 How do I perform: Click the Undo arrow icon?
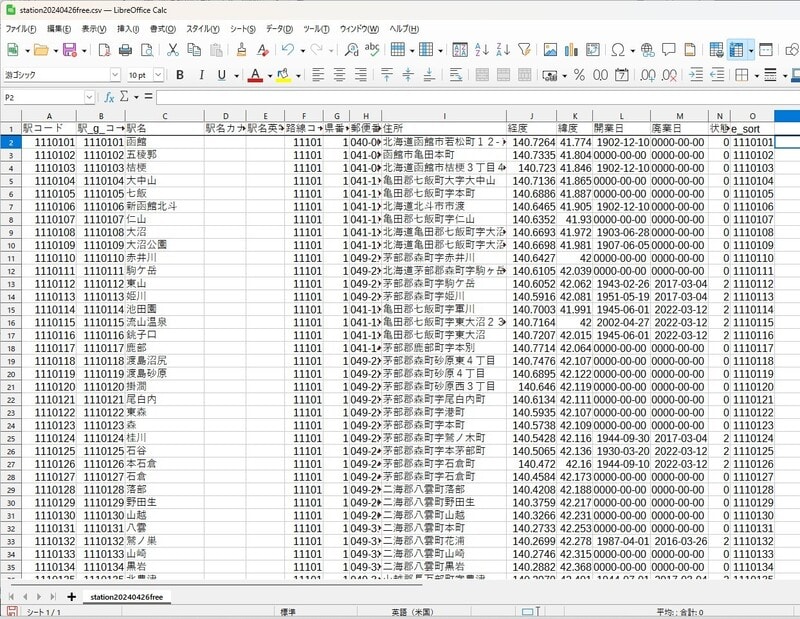tap(288, 49)
